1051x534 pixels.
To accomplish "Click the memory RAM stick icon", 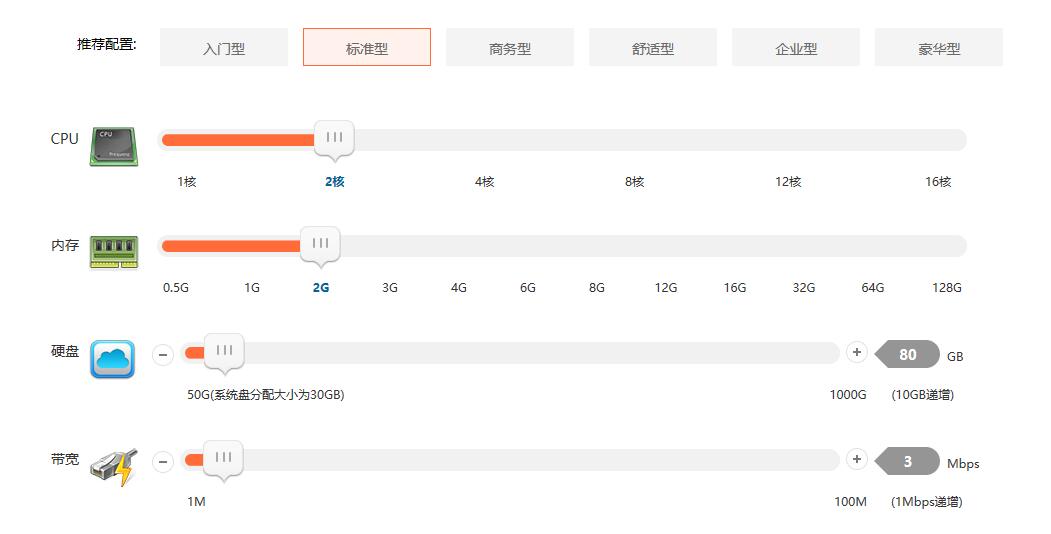I will tap(113, 251).
